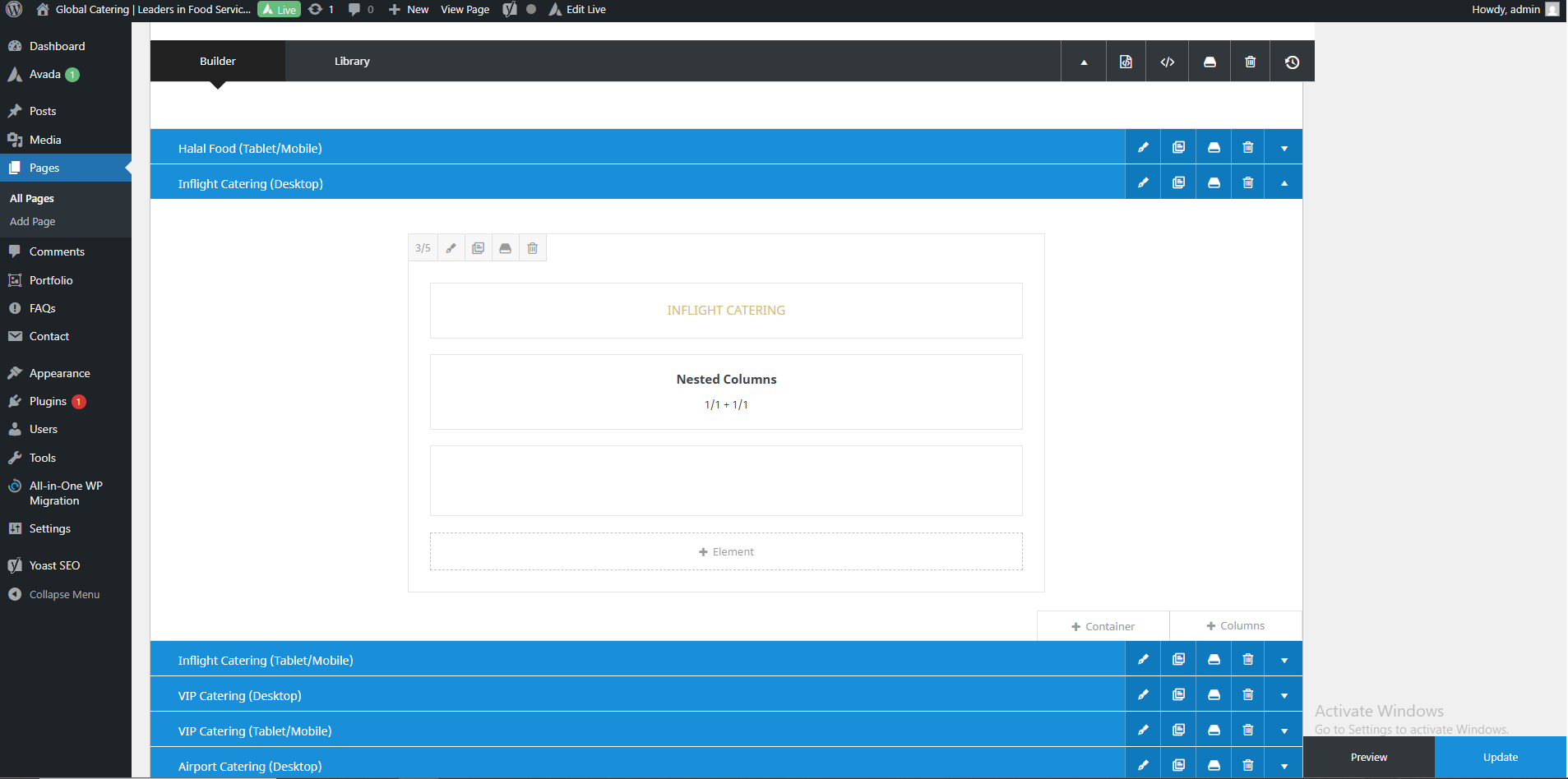Delete the 3/5 column
Viewport: 1568px width, 779px height.
(x=532, y=248)
